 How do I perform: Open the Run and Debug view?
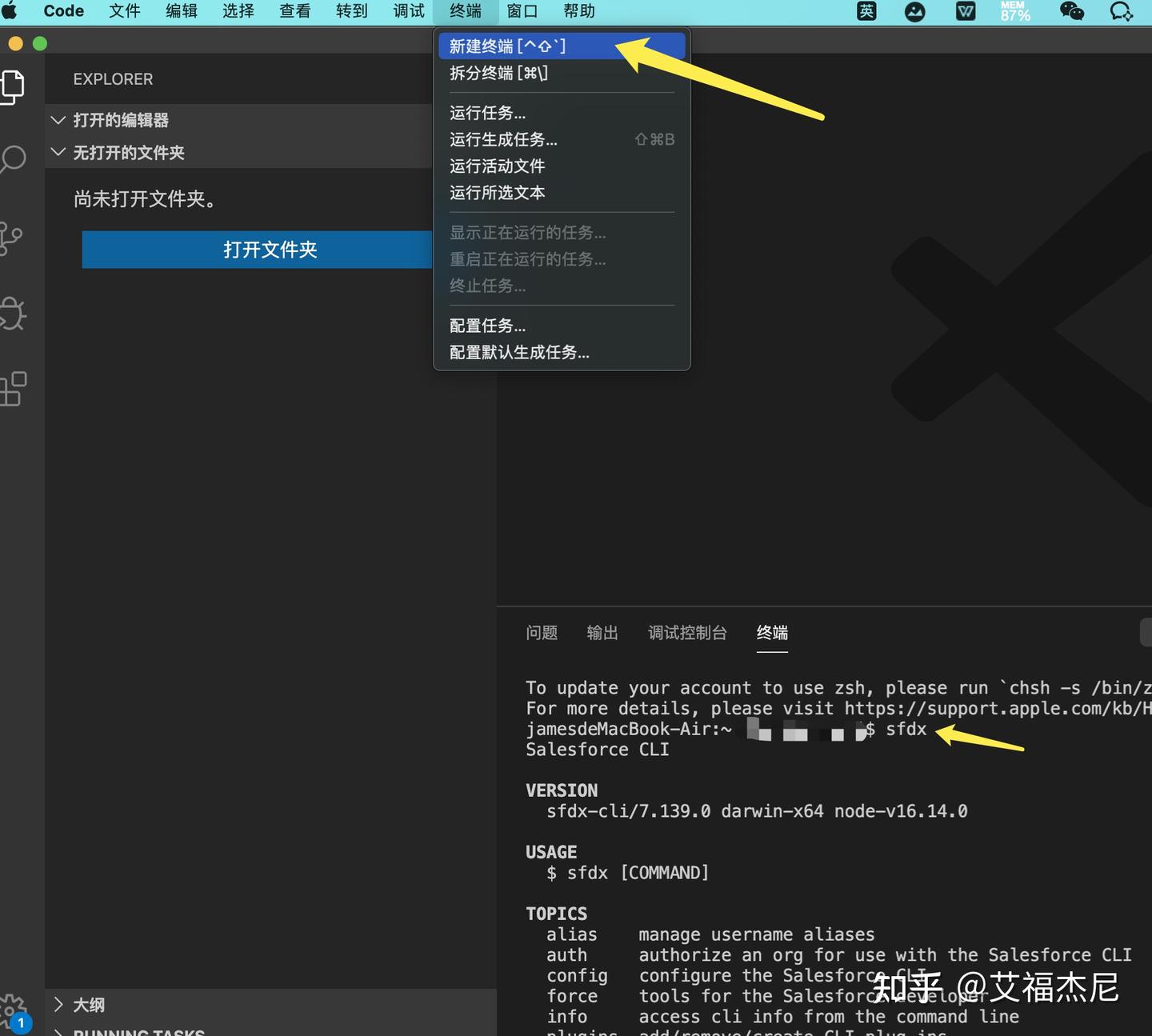click(14, 314)
